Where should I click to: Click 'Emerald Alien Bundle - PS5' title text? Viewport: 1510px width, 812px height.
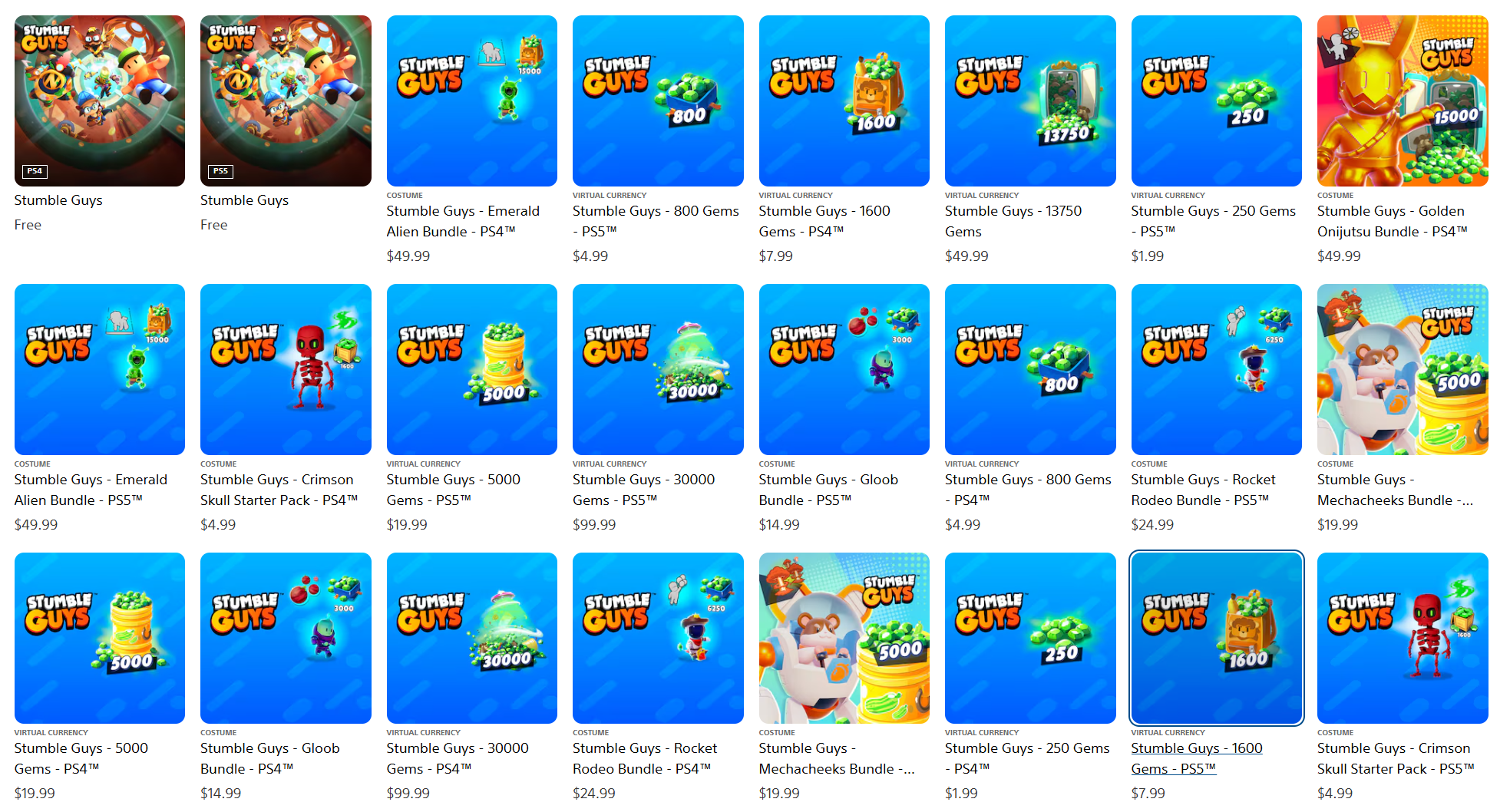coord(91,490)
